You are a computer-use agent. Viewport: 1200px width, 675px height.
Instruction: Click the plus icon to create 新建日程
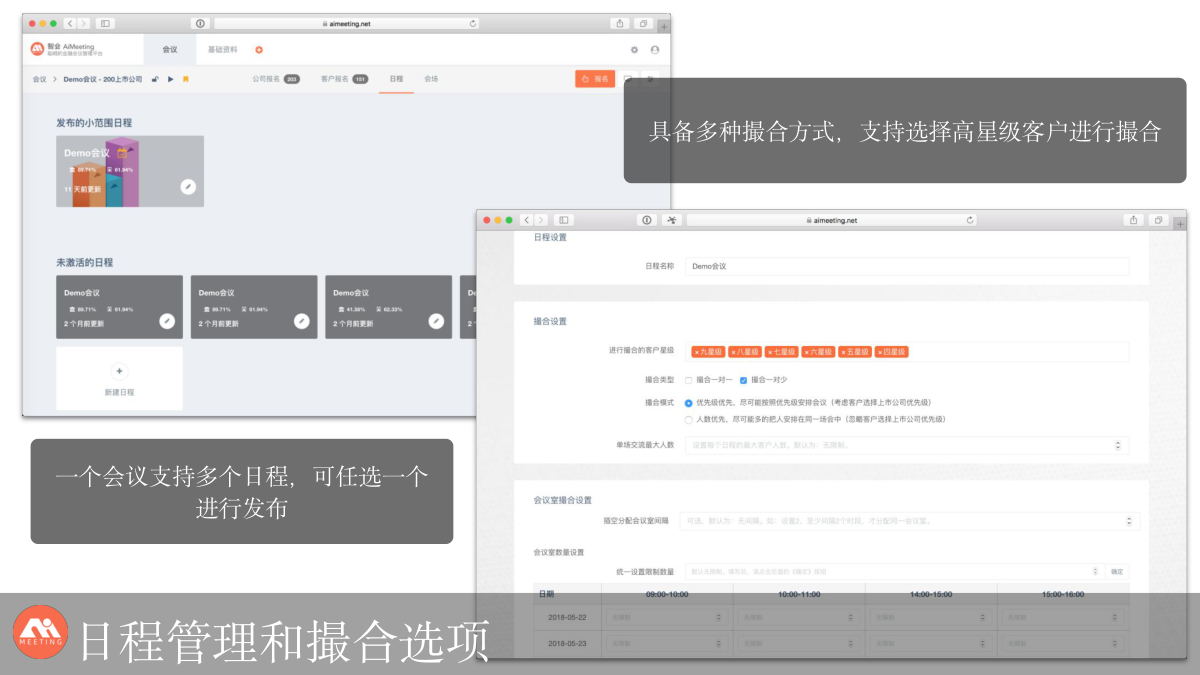(x=119, y=370)
